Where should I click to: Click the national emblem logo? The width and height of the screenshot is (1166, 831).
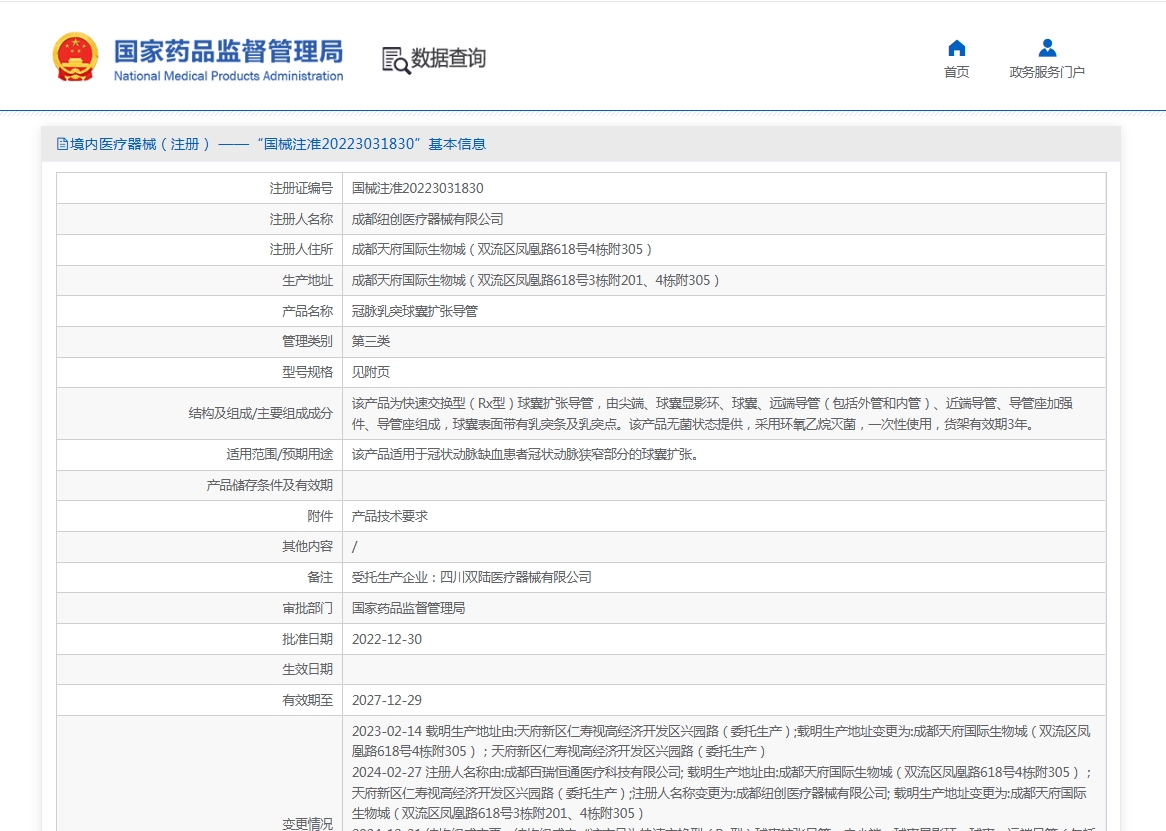(x=75, y=56)
